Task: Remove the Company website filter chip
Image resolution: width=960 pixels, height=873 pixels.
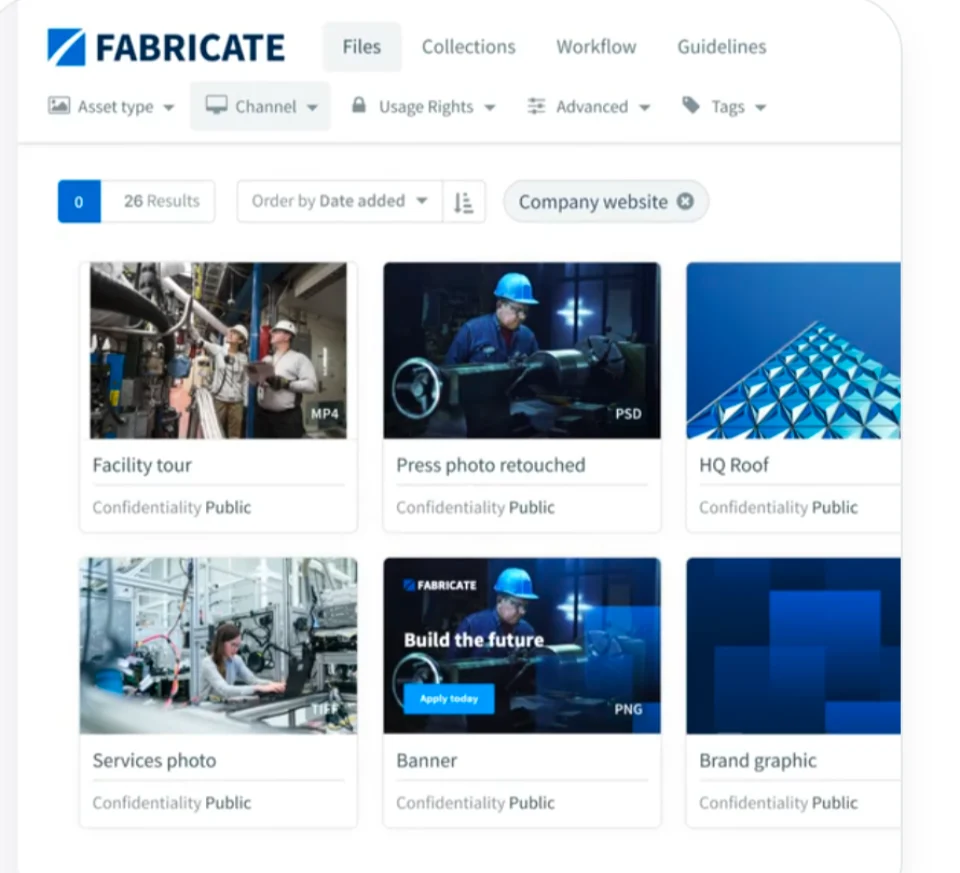Action: pos(685,201)
